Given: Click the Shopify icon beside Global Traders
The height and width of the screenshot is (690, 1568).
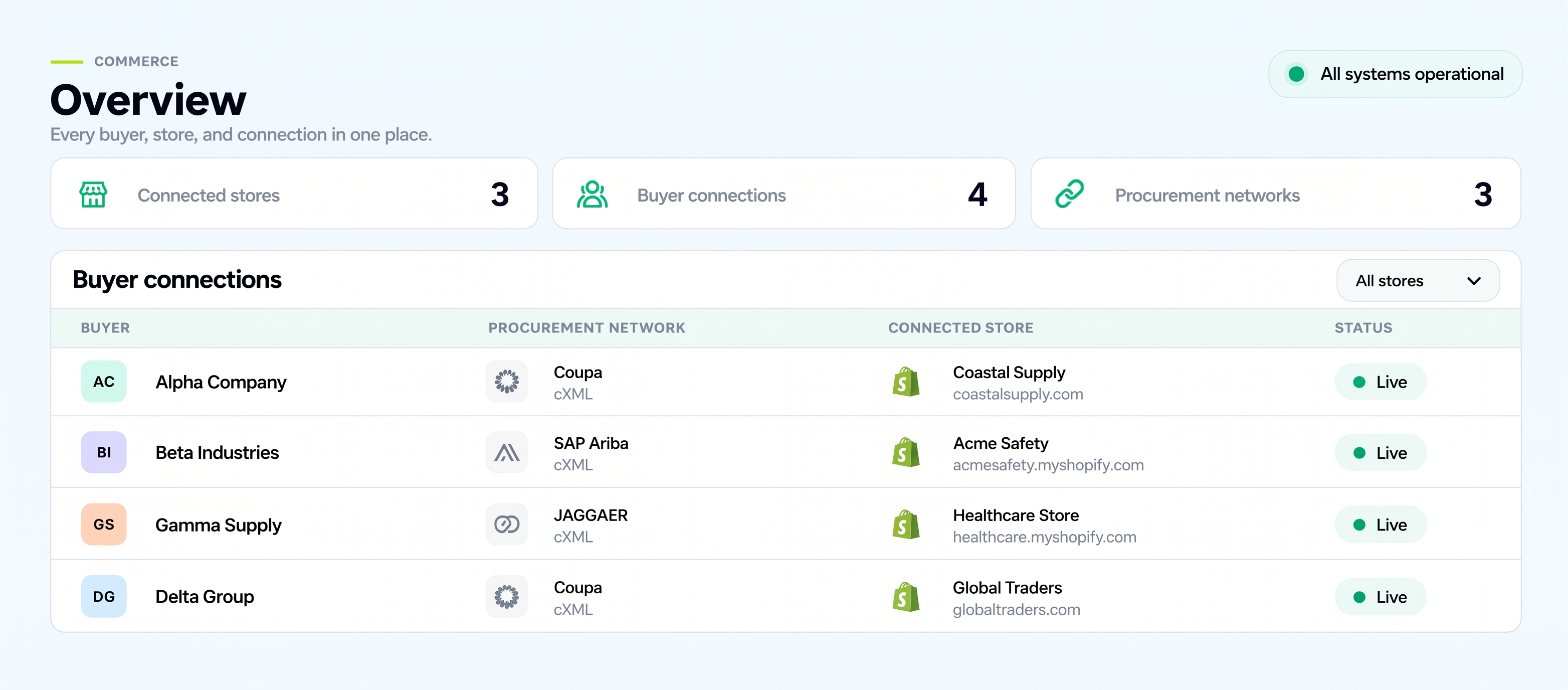Looking at the screenshot, I should (906, 597).
